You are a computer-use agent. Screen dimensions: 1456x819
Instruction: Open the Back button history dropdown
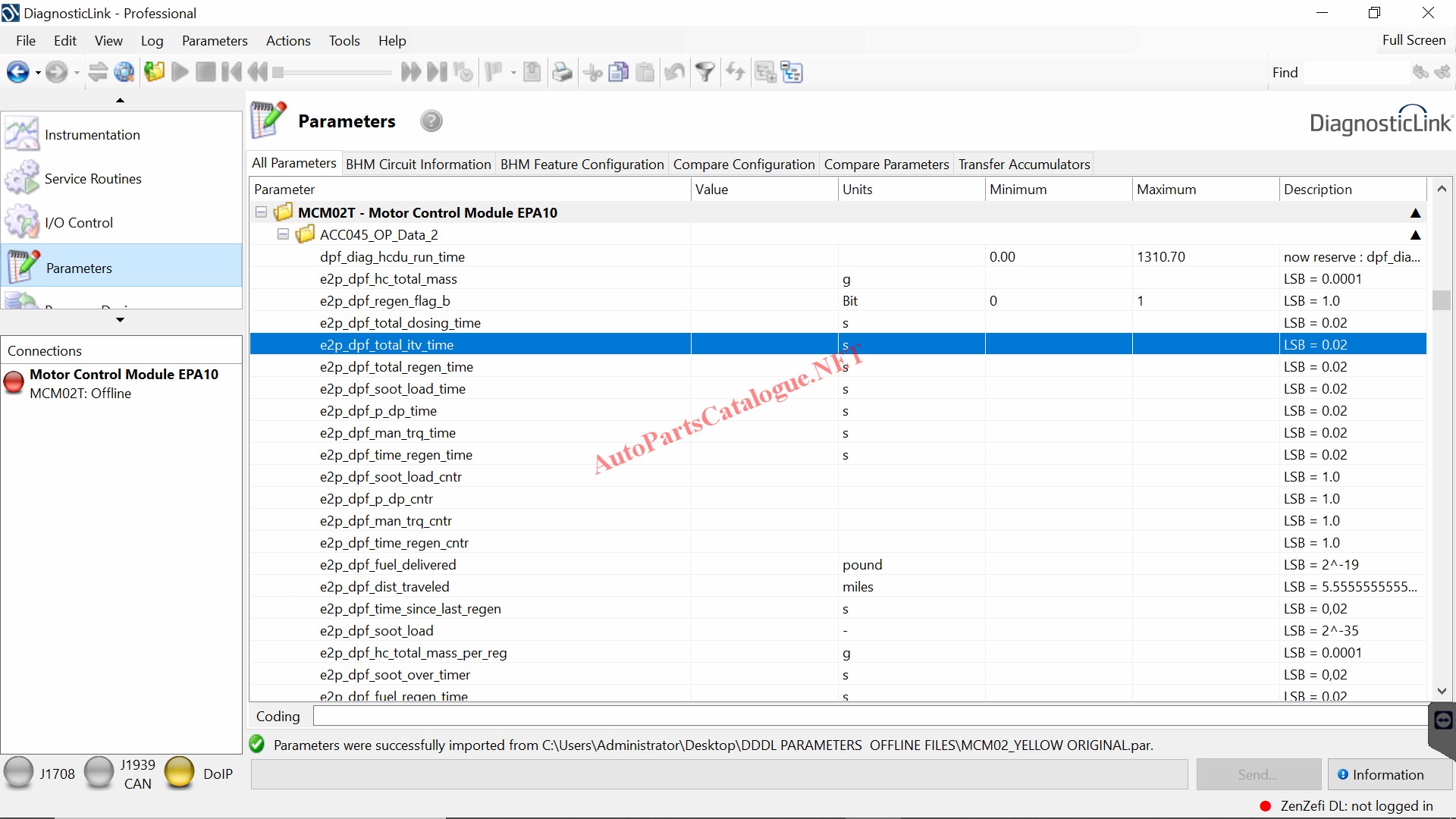click(x=38, y=74)
